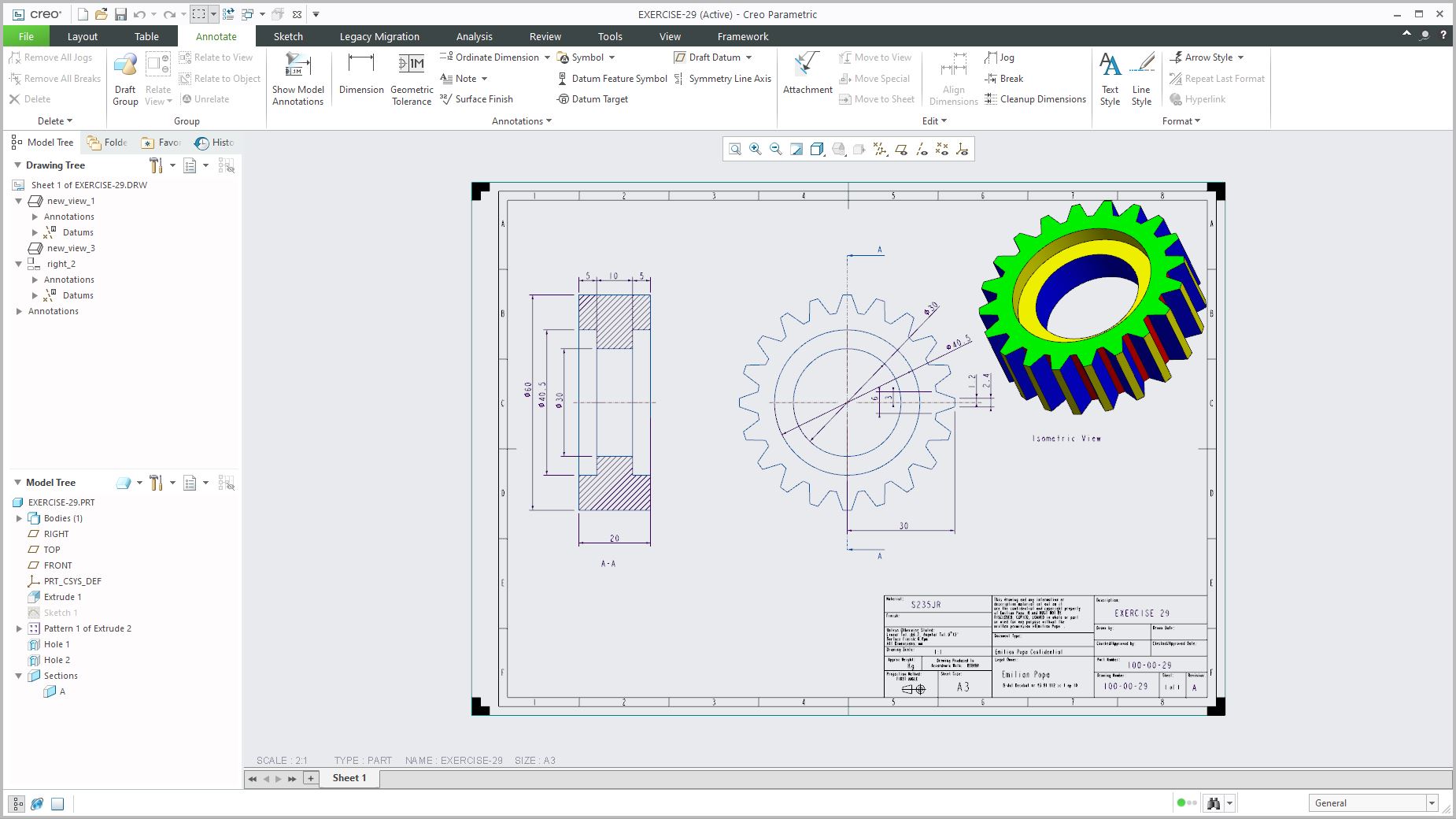Click the Cleanup Dimensions button

point(1035,99)
